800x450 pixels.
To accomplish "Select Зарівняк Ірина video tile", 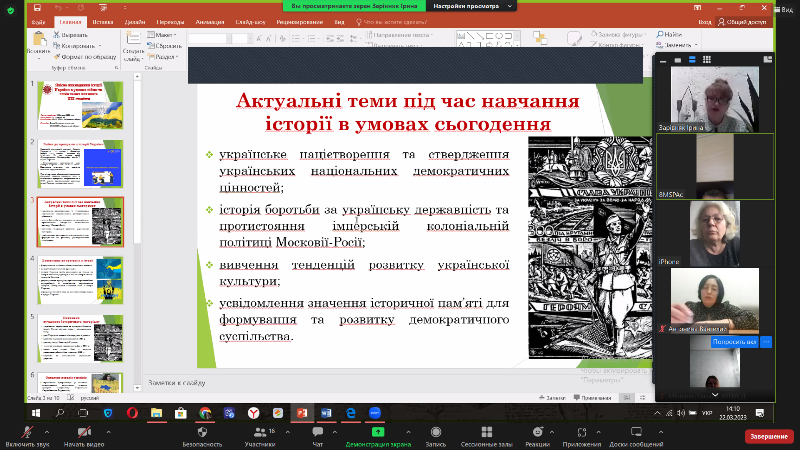I will 715,99.
